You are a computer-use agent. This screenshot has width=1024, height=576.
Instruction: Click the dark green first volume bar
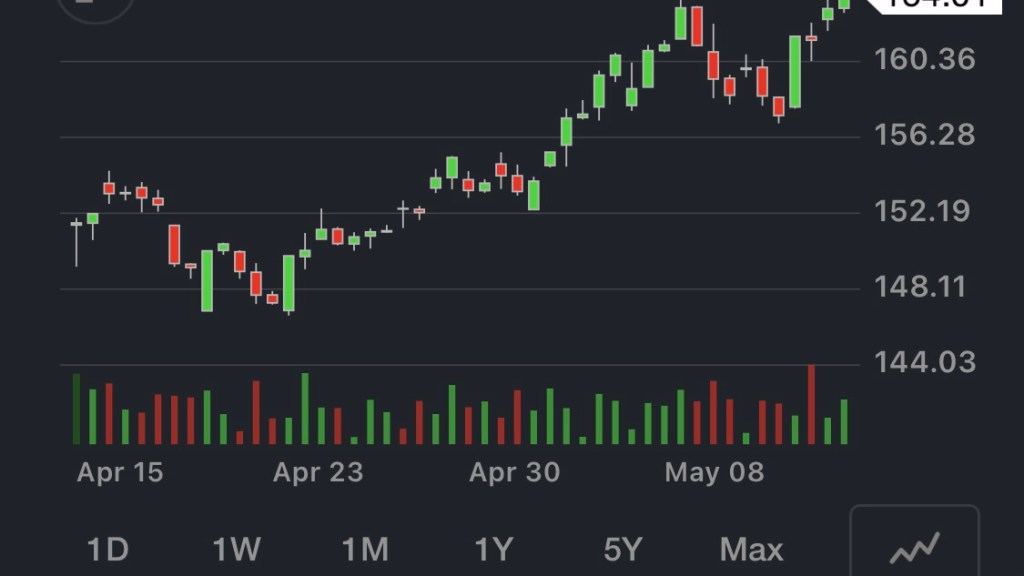pos(76,409)
